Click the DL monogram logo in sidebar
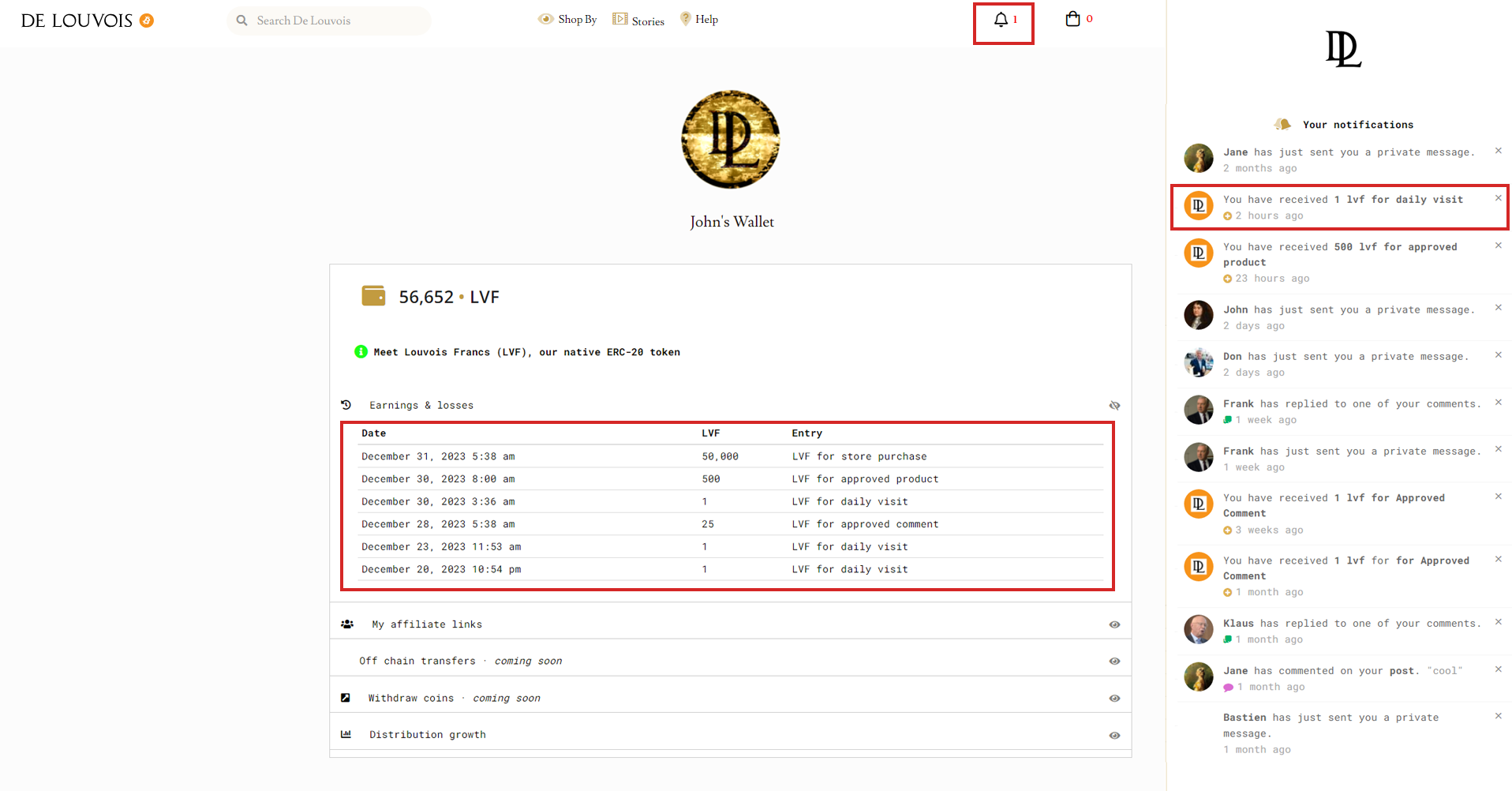Image resolution: width=1512 pixels, height=791 pixels. [1342, 49]
